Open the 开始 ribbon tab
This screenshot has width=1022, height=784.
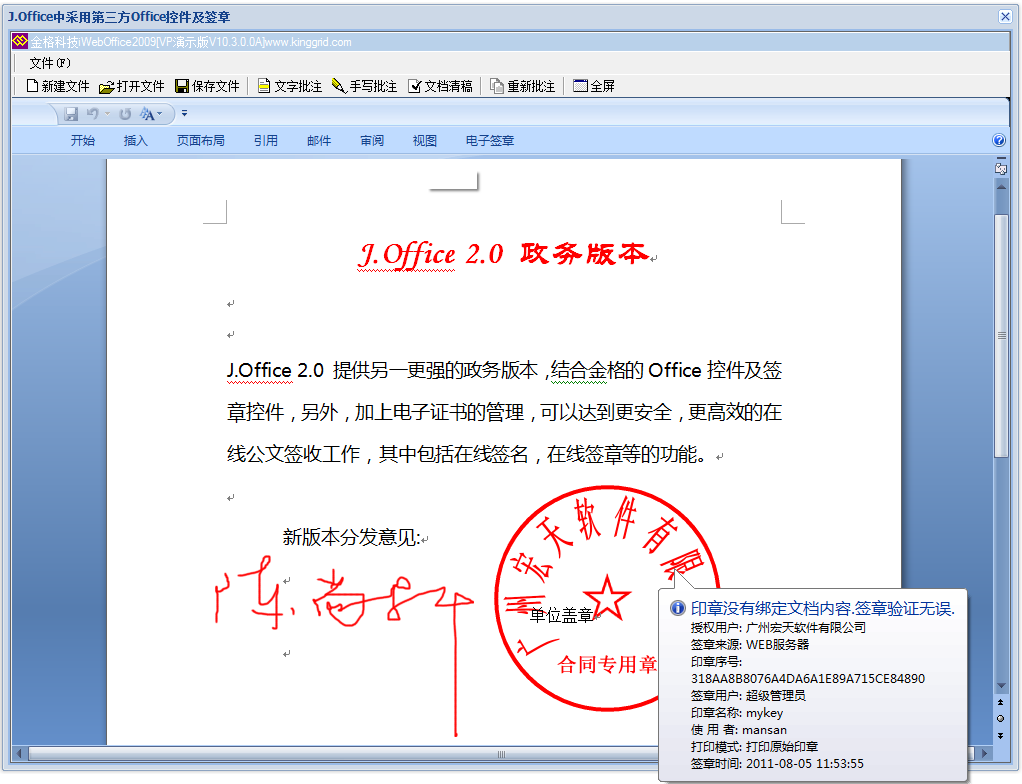(83, 140)
